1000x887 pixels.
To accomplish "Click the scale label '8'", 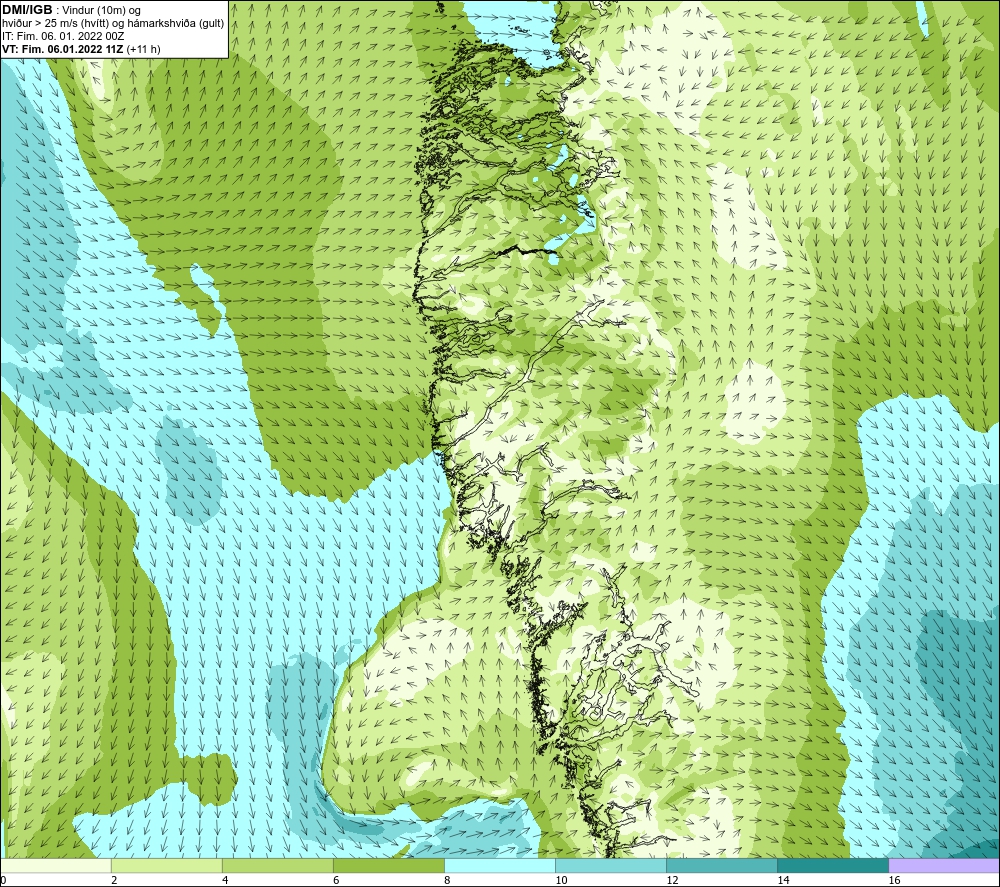I will tap(447, 881).
